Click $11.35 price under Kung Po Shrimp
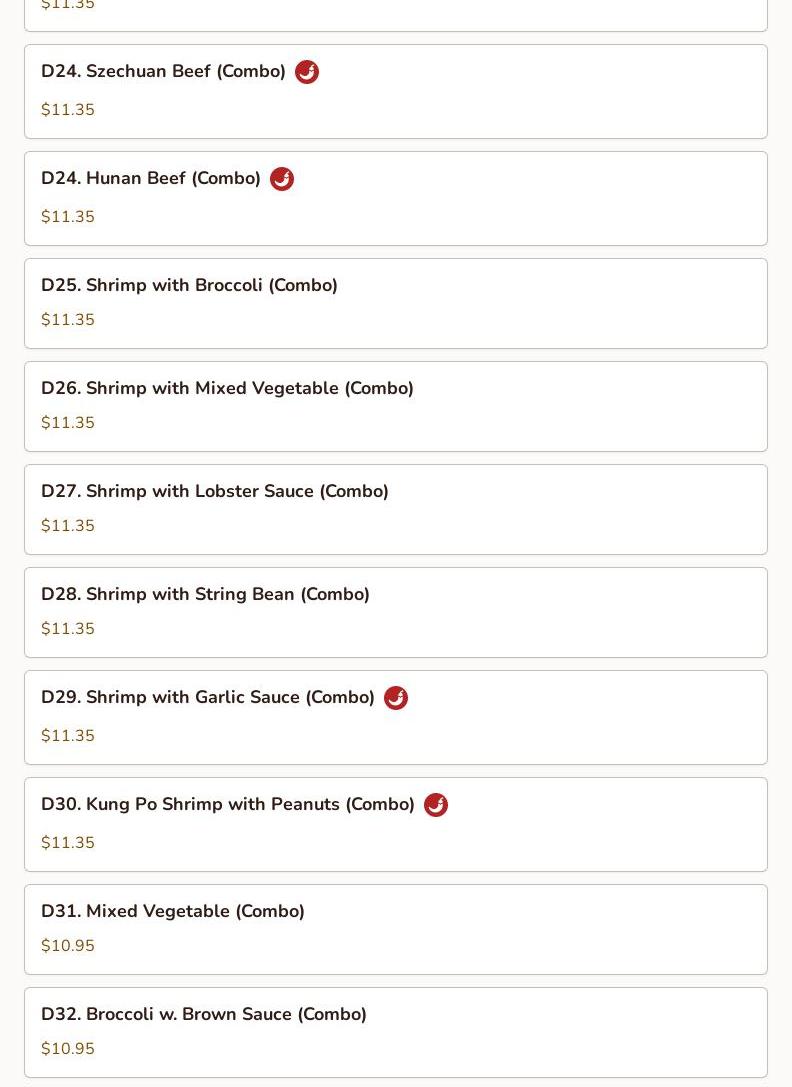This screenshot has height=1087, width=792. pyautogui.click(x=68, y=843)
